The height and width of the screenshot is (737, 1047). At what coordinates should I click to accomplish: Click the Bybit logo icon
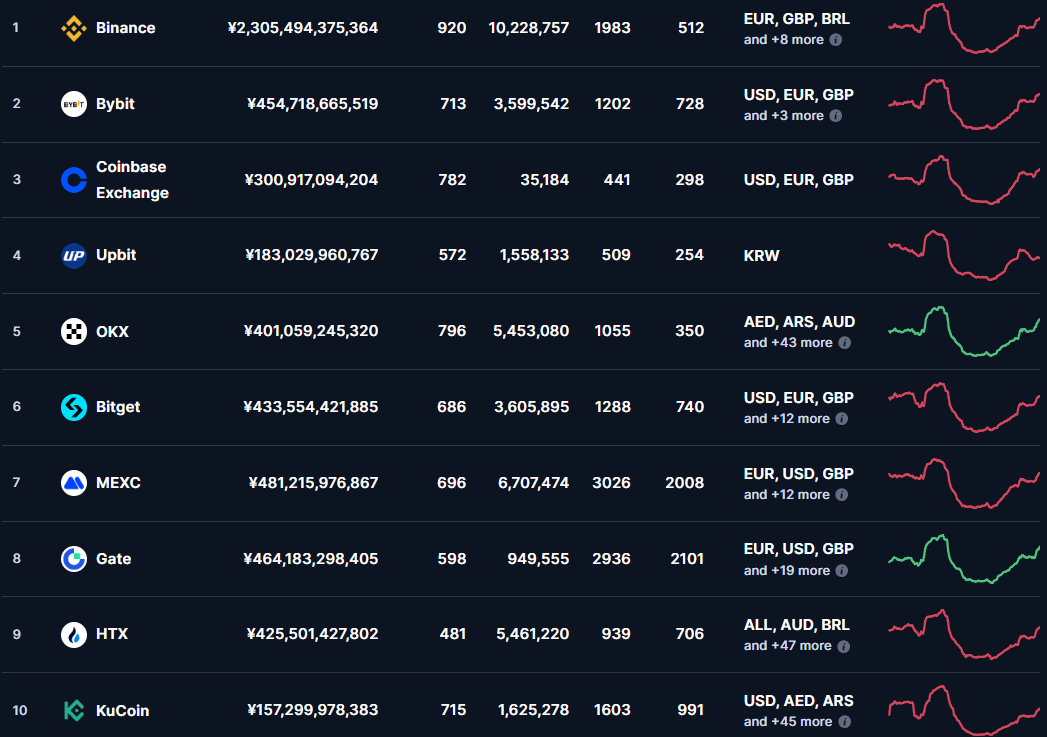tap(73, 104)
